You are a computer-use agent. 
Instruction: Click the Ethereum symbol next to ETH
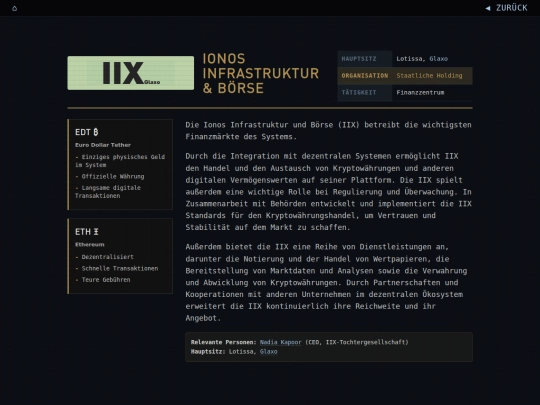96,232
